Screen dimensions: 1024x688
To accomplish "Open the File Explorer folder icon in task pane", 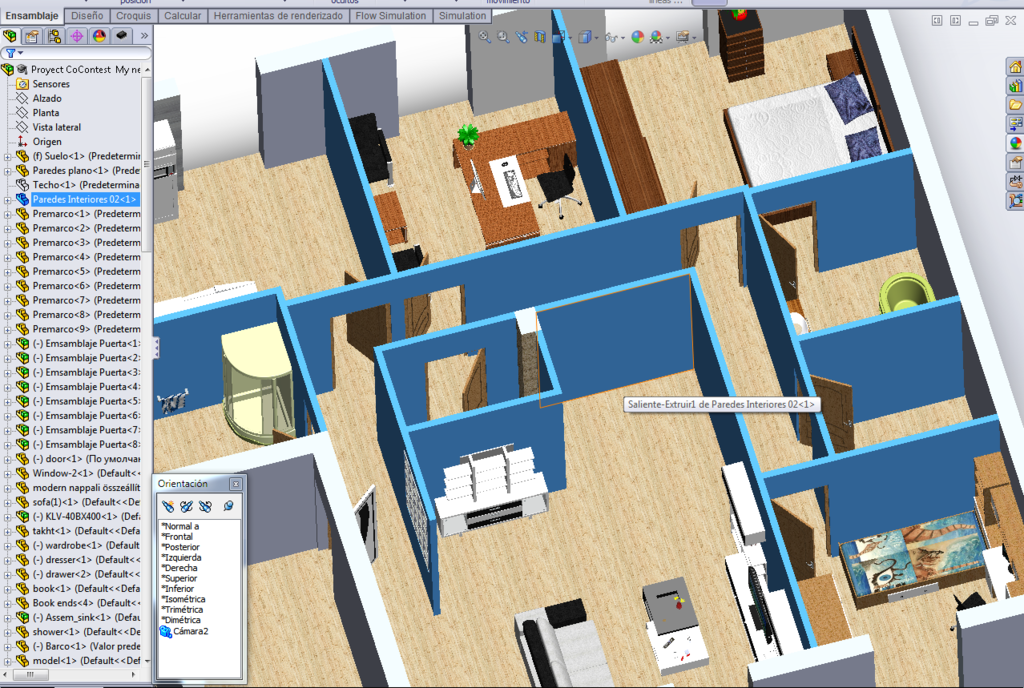I will pos(1015,104).
